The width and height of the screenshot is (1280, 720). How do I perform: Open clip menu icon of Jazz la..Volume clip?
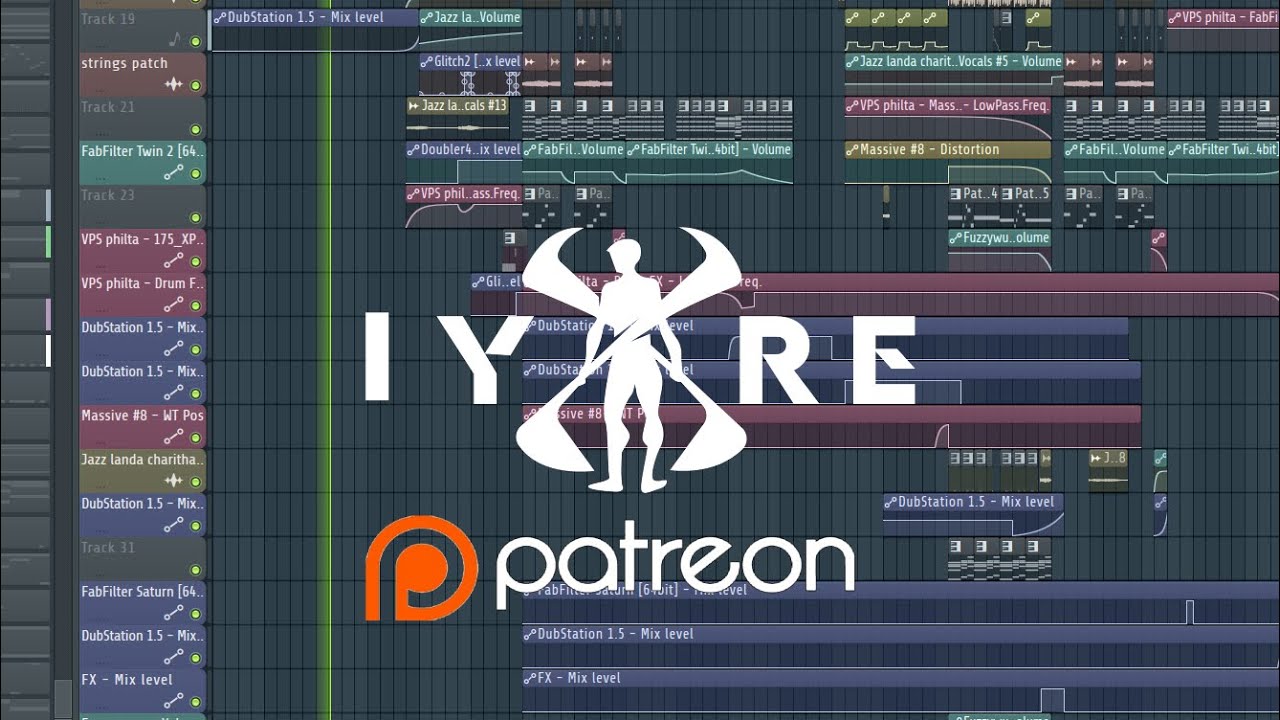pyautogui.click(x=427, y=18)
